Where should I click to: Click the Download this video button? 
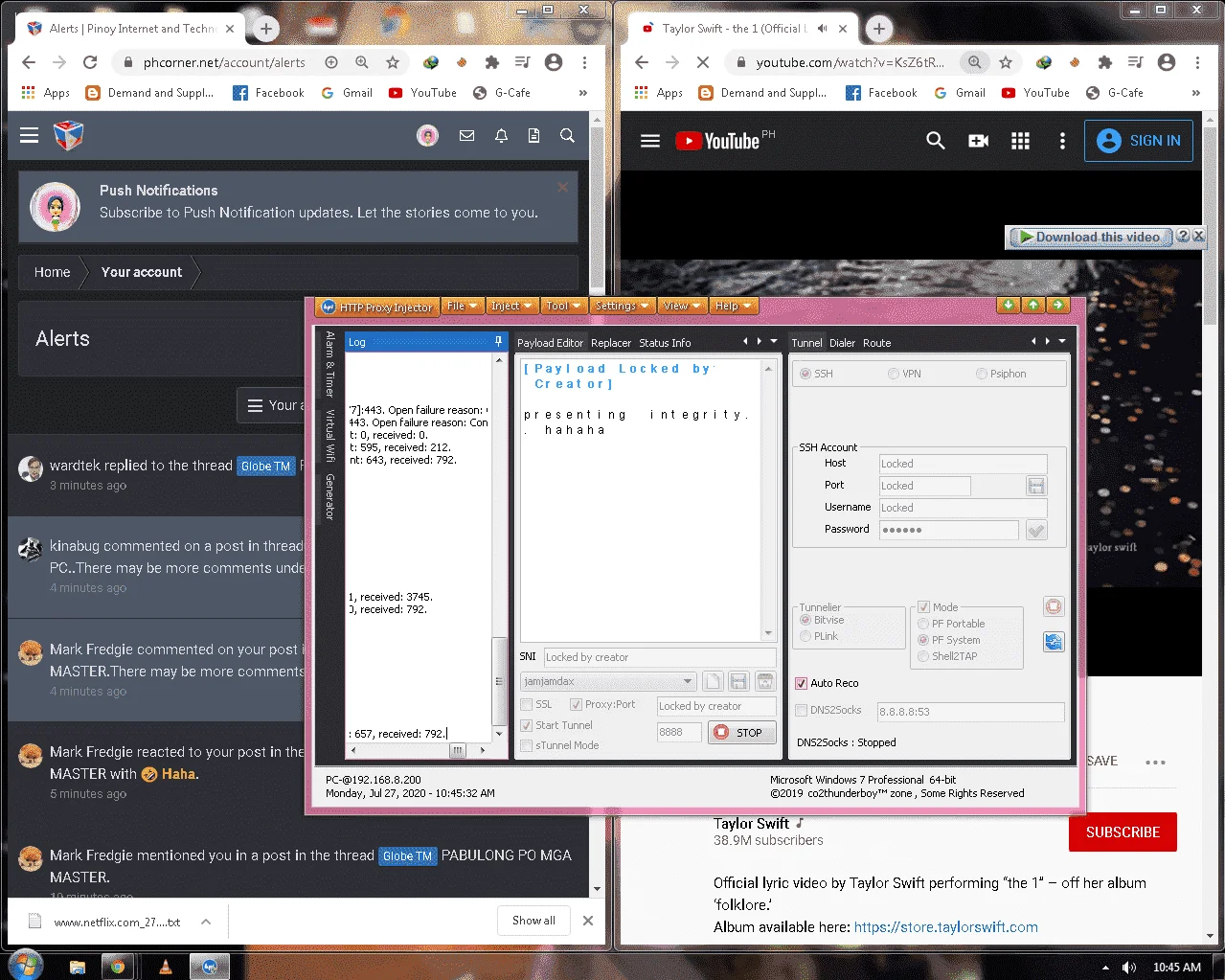click(x=1090, y=237)
